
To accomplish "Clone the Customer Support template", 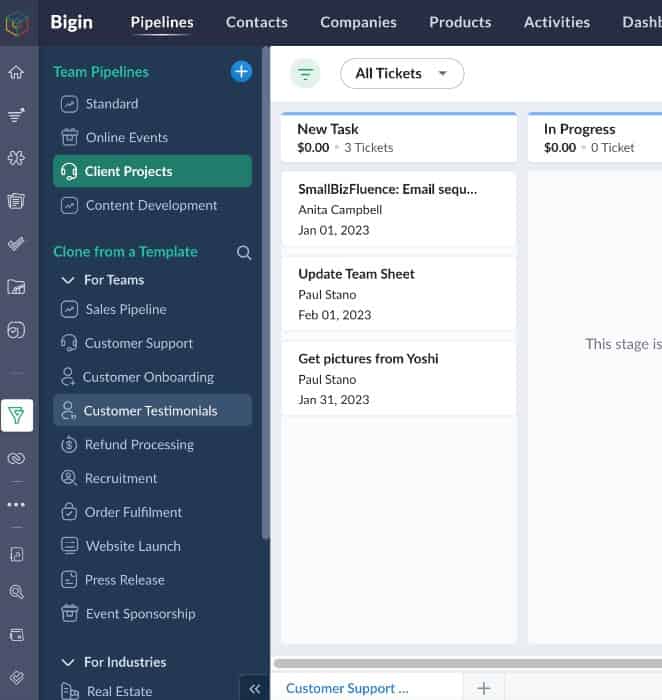I will [153, 343].
